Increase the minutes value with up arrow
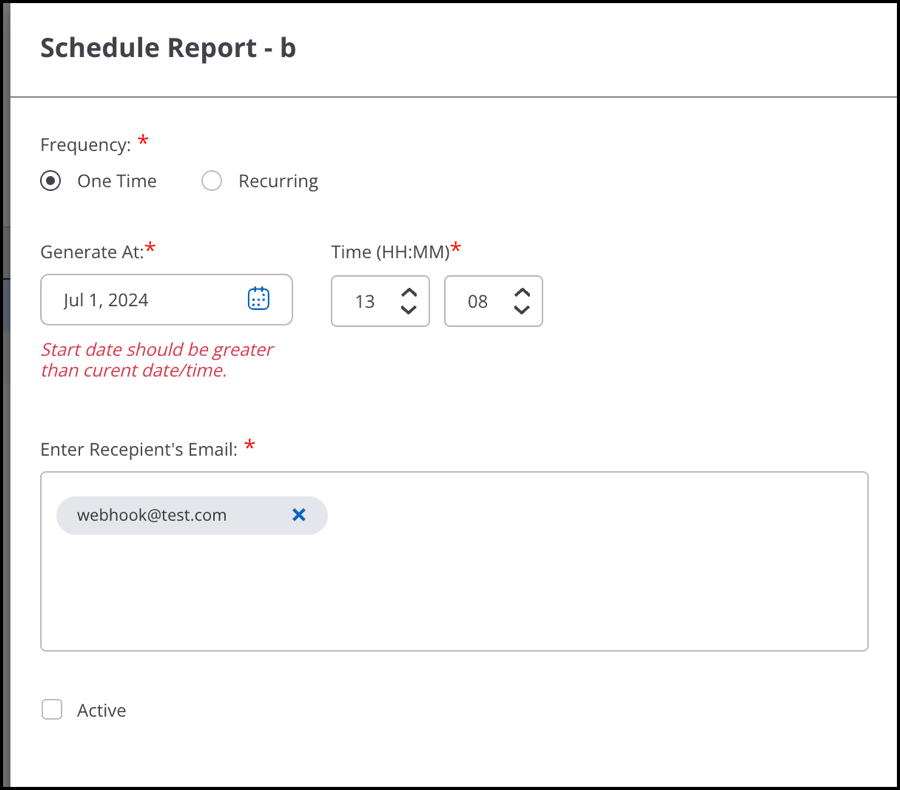 tap(522, 293)
